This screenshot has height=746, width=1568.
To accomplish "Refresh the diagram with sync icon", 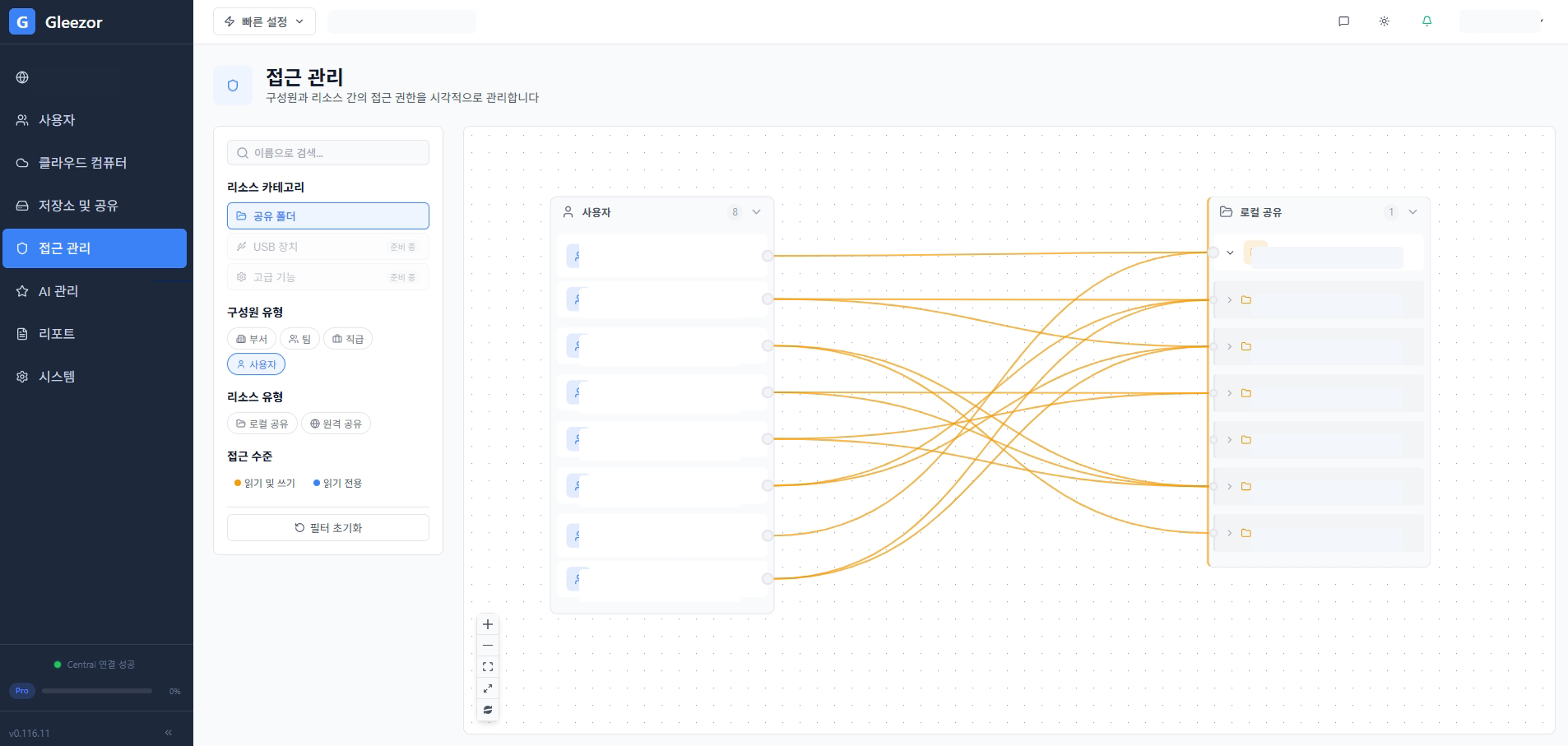I will (x=488, y=710).
